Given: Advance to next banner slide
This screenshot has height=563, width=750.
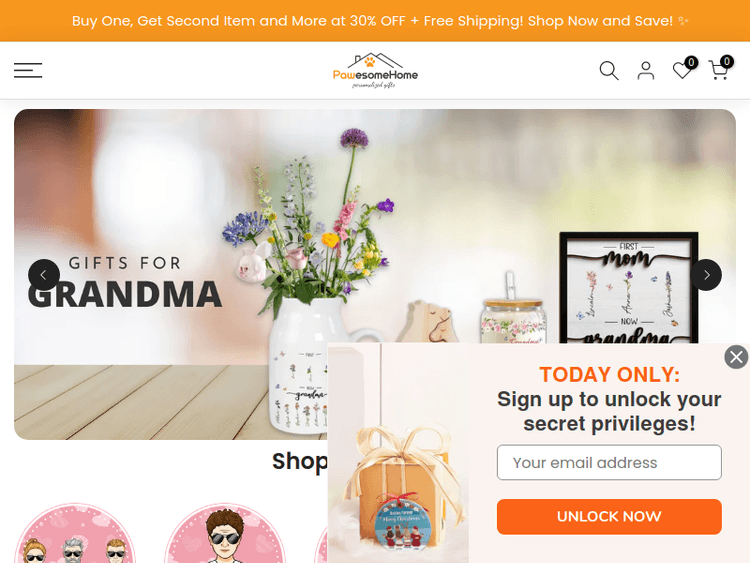Looking at the screenshot, I should coord(706,275).
